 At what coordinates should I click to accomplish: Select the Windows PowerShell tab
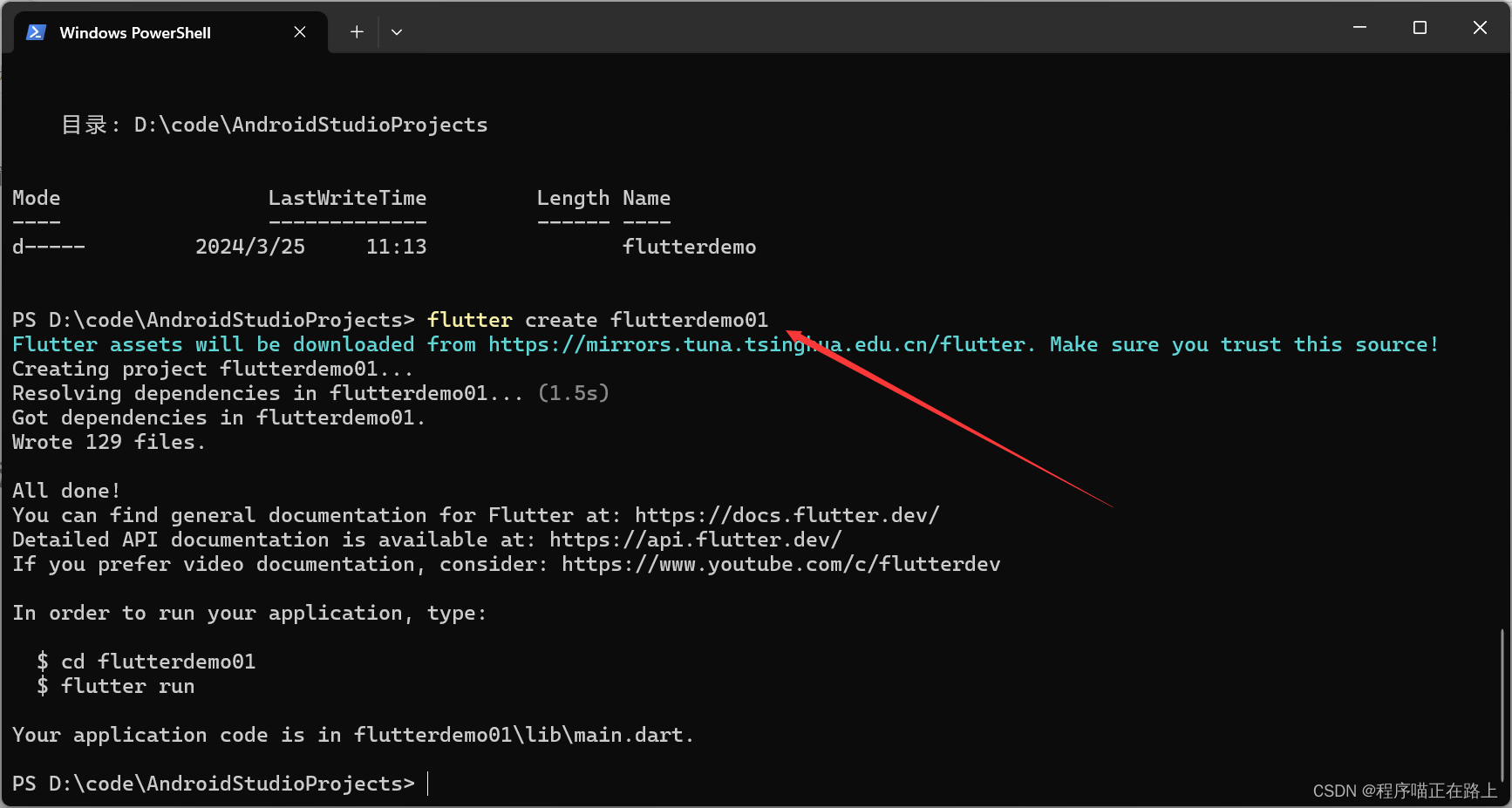[171, 32]
